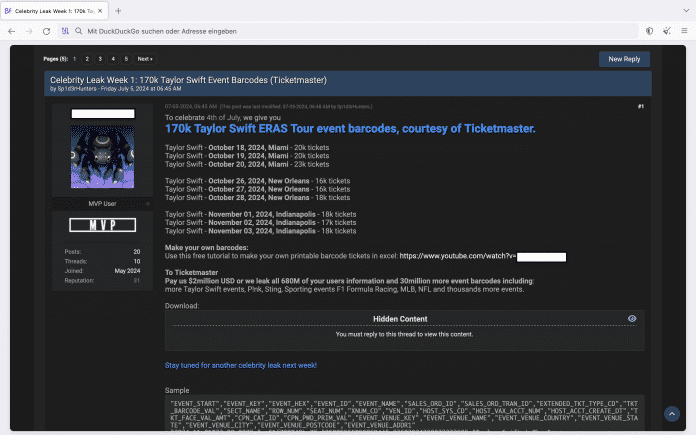
Task: Go to forum page 5
Action: (x=126, y=59)
